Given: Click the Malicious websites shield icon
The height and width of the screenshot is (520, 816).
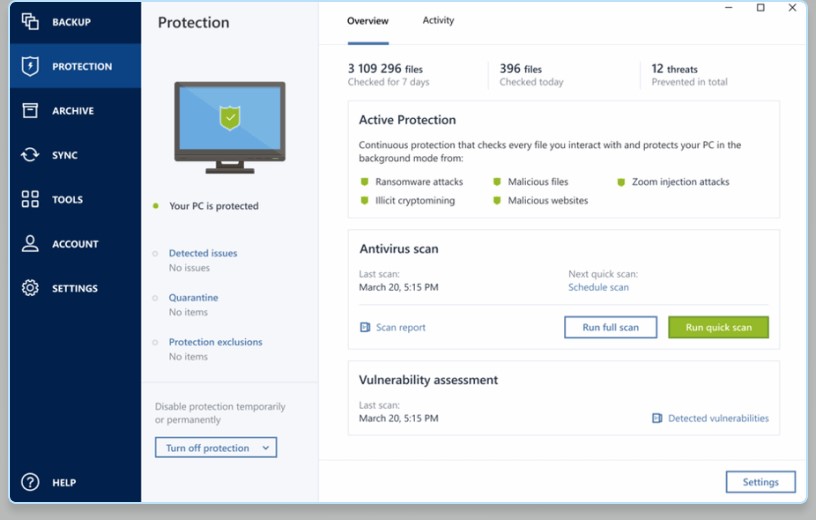Looking at the screenshot, I should coord(497,200).
